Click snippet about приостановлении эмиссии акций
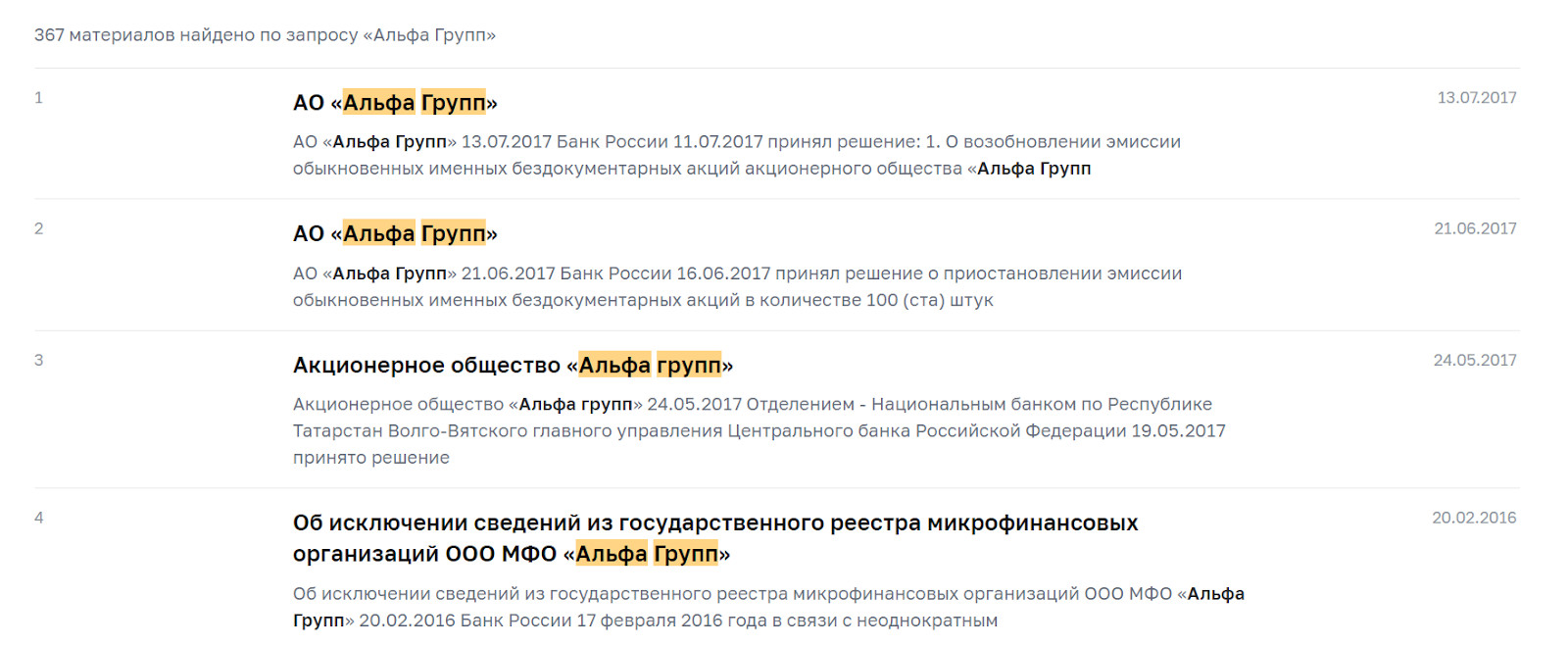This screenshot has width=1568, height=646. [x=737, y=286]
